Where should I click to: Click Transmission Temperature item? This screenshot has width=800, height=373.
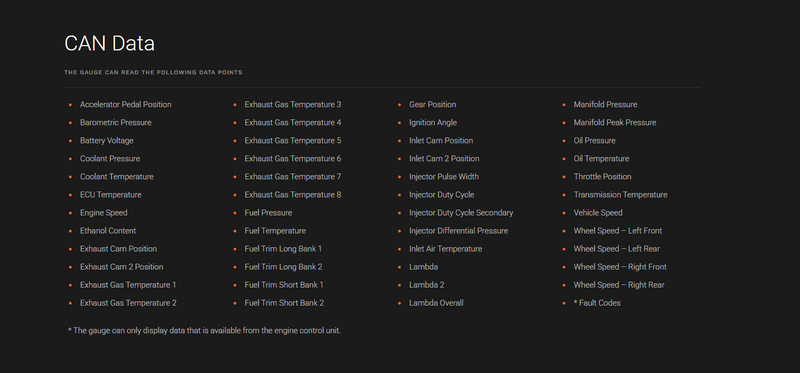click(x=620, y=195)
